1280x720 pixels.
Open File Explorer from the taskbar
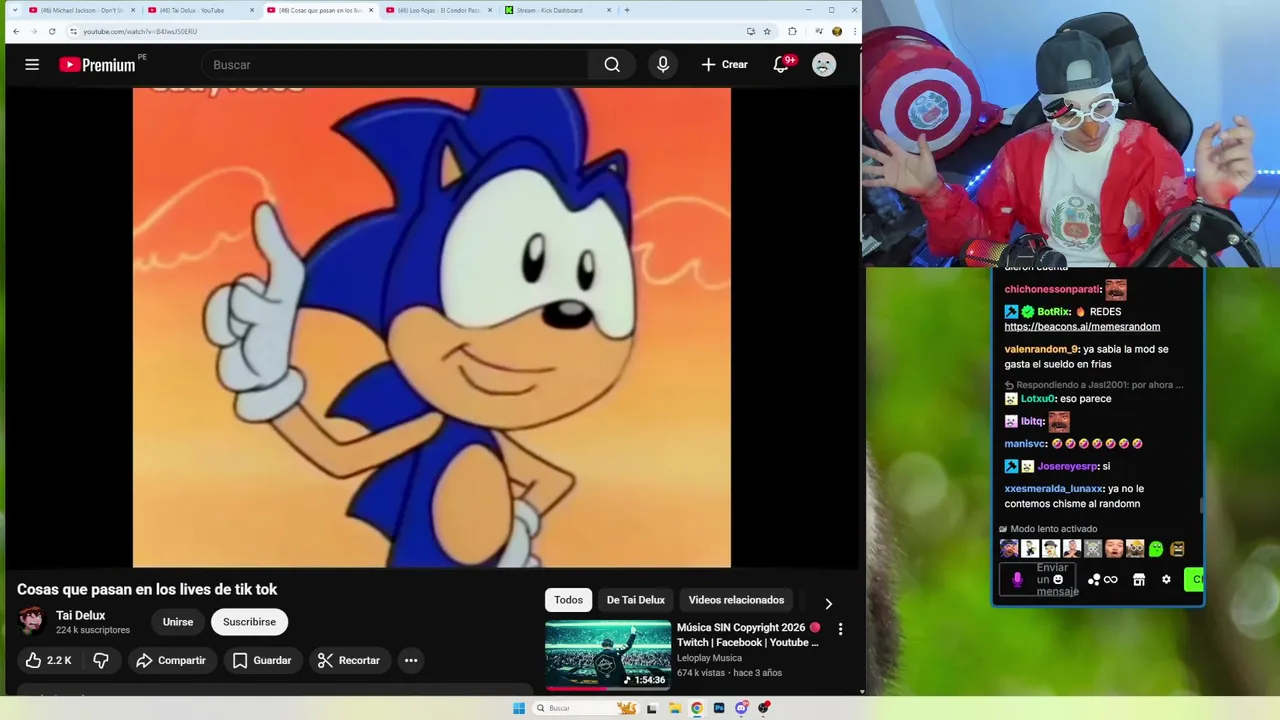(675, 708)
